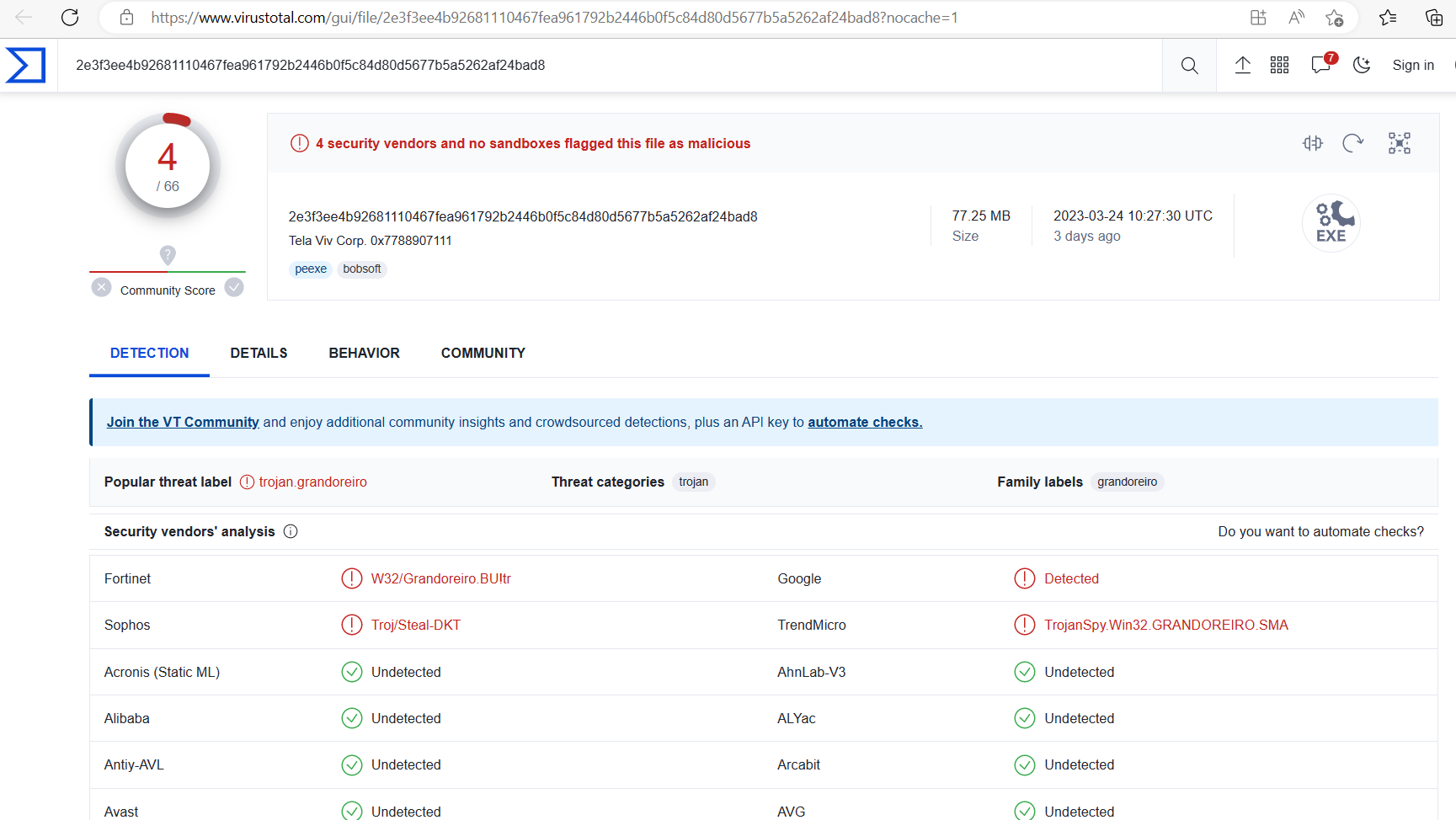
Task: Follow the automate checks link
Action: [865, 423]
